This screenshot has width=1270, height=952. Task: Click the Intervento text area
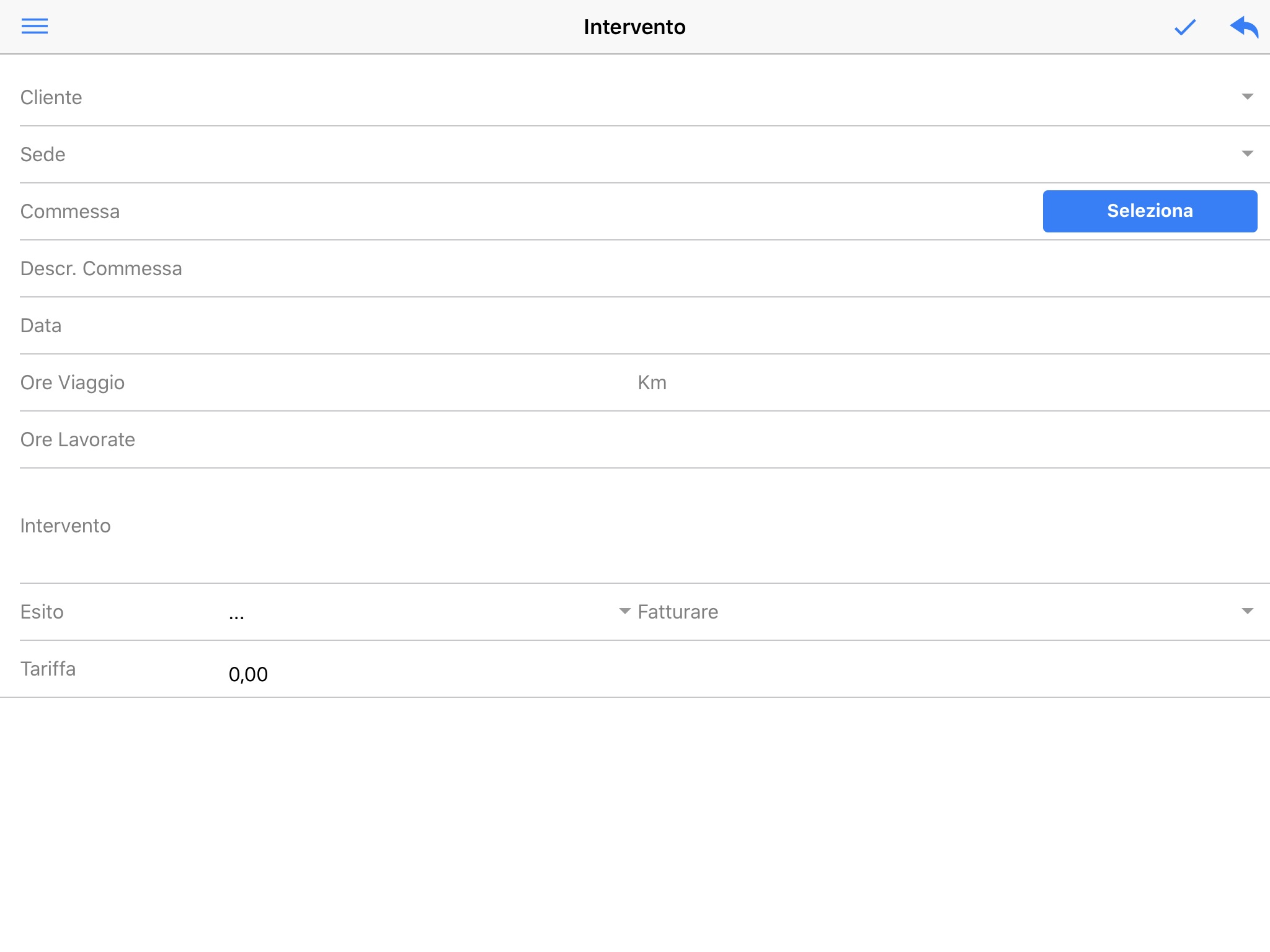(645, 526)
